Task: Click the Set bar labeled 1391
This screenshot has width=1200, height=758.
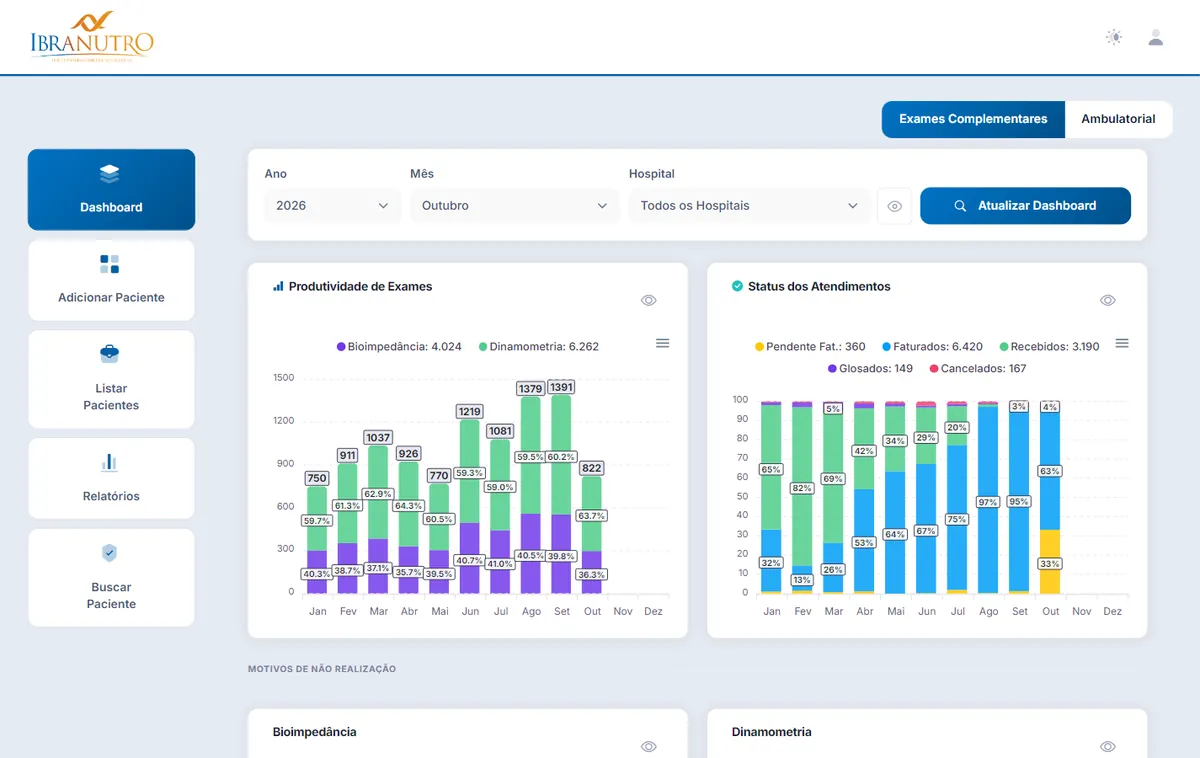Action: tap(562, 494)
